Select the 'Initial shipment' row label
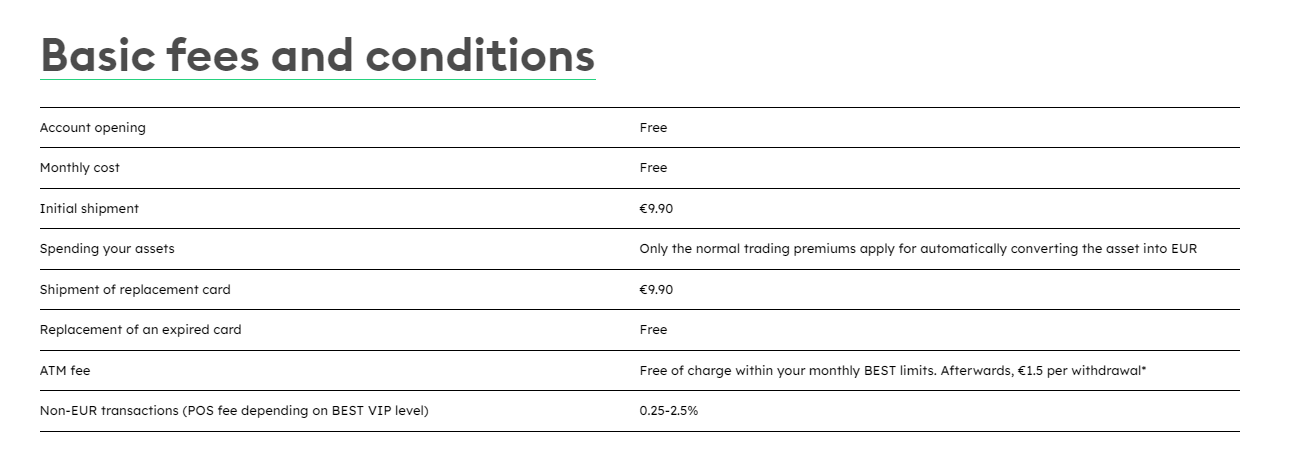Viewport: 1289px width, 452px height. pos(89,209)
